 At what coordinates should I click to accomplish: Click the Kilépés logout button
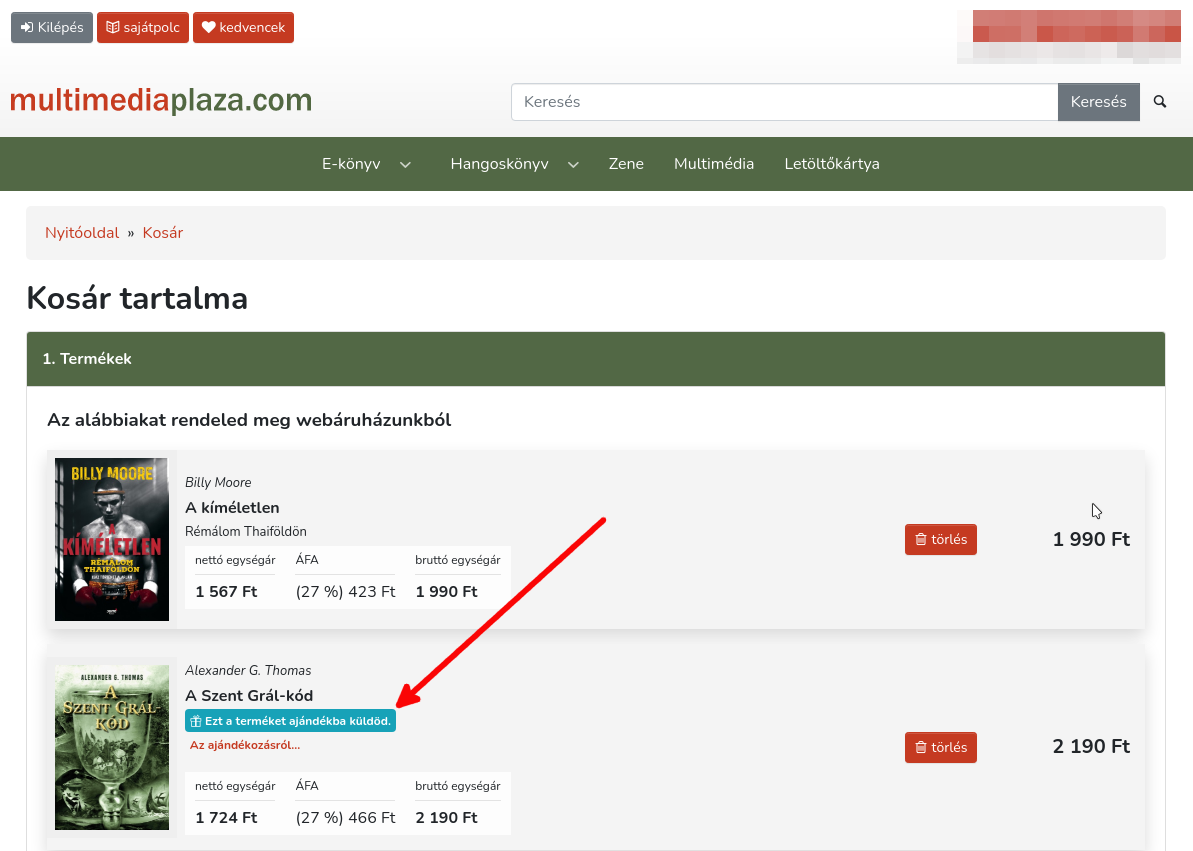(52, 28)
